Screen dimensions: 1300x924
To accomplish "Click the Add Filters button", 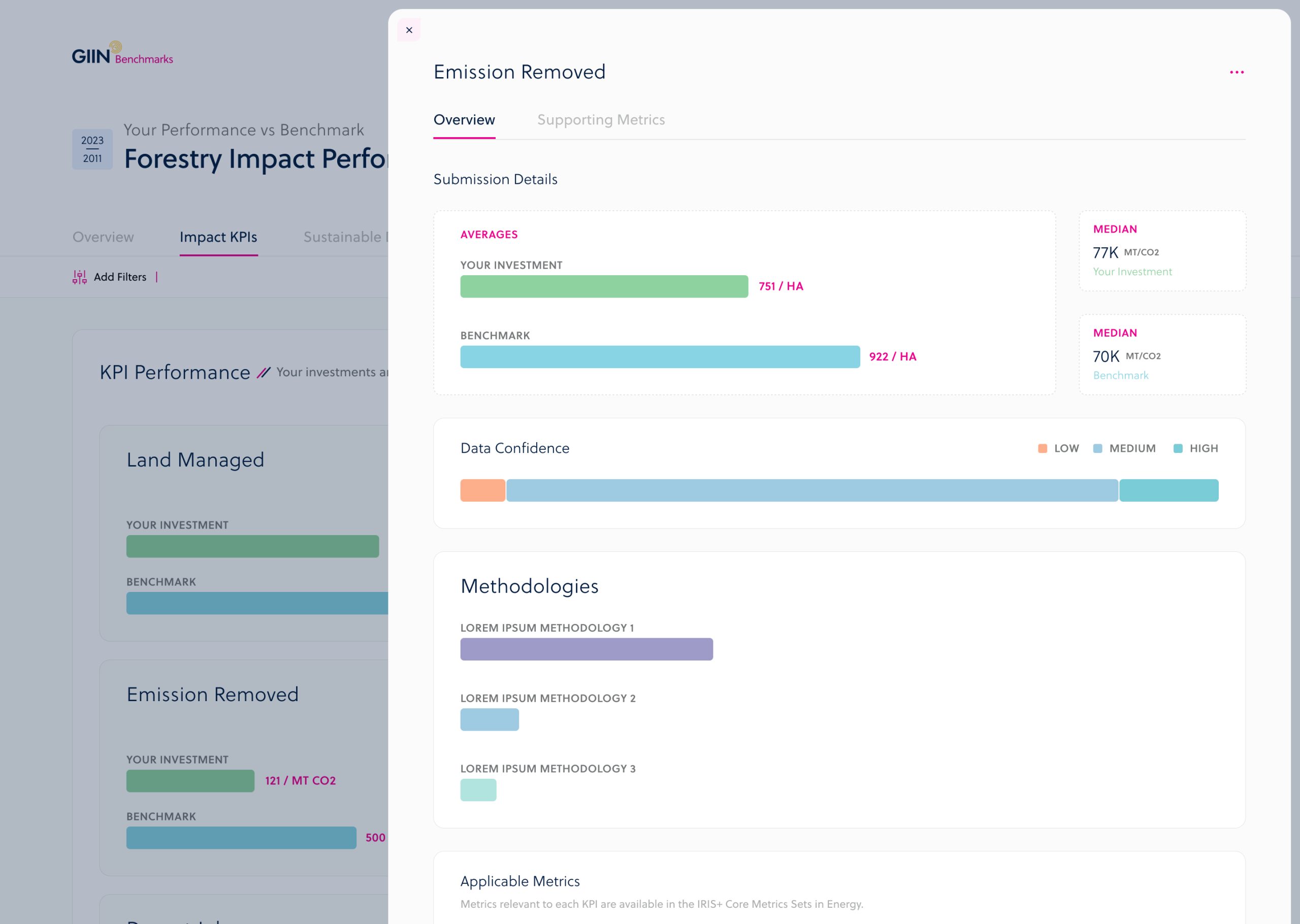I will coord(109,277).
